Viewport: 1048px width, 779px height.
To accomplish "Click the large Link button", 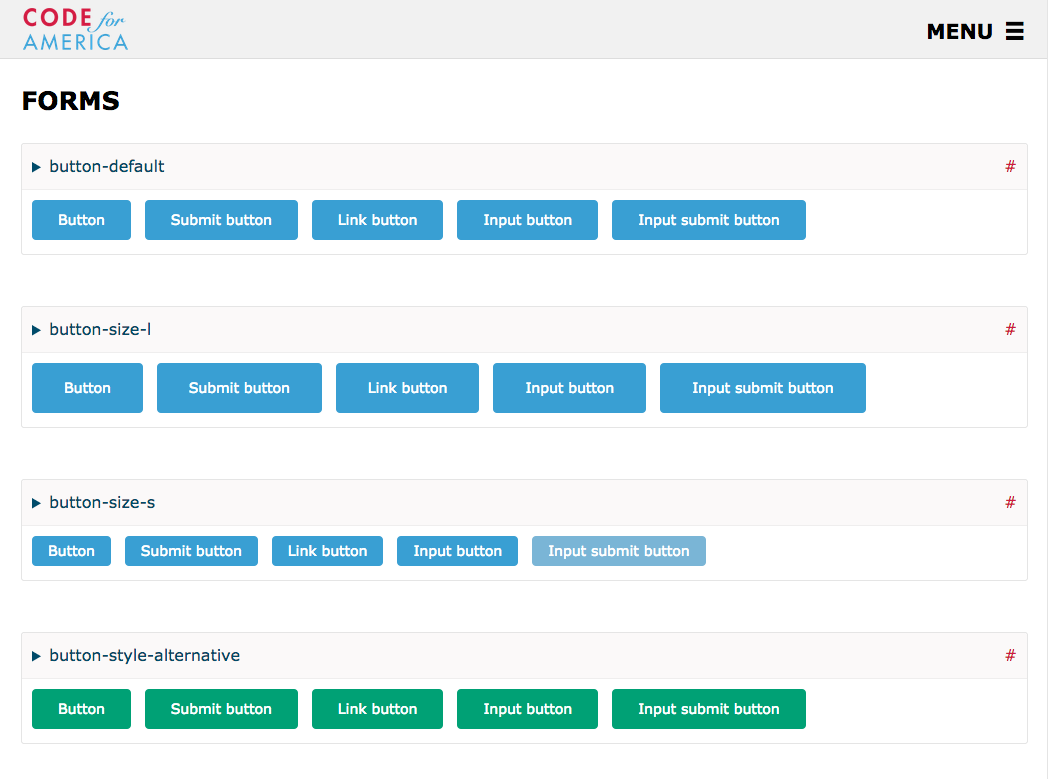I will pos(407,388).
